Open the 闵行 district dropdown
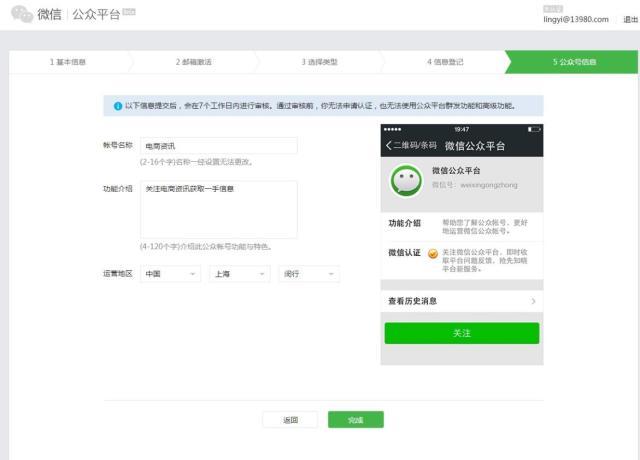This screenshot has width=640, height=460. tap(309, 274)
